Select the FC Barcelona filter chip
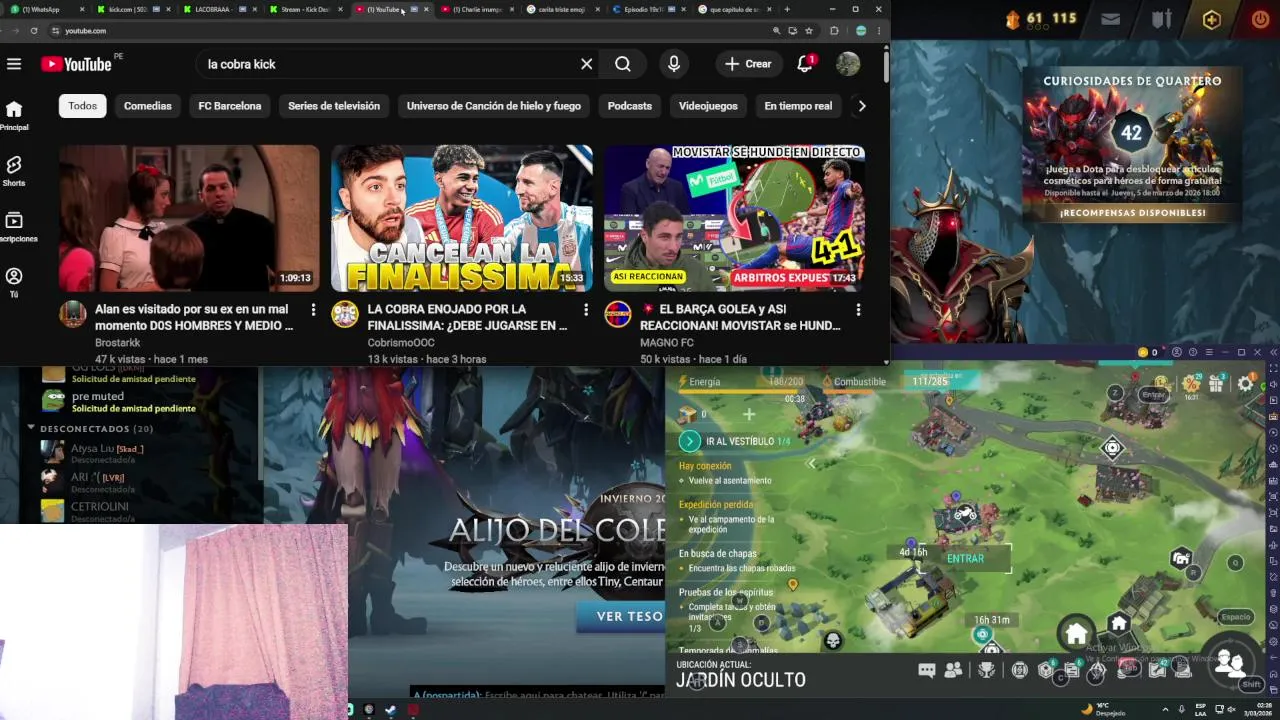The image size is (1280, 720). coord(230,106)
